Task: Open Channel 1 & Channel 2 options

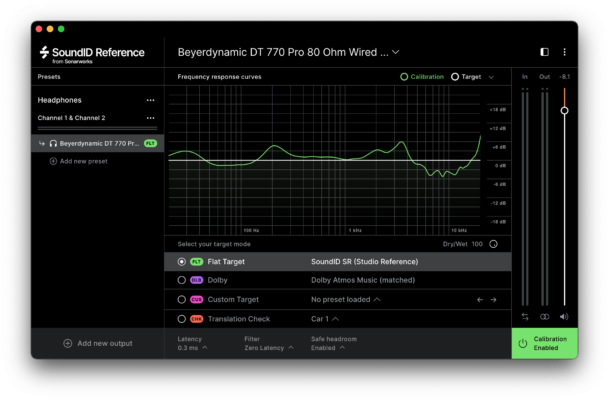Action: pyautogui.click(x=151, y=118)
